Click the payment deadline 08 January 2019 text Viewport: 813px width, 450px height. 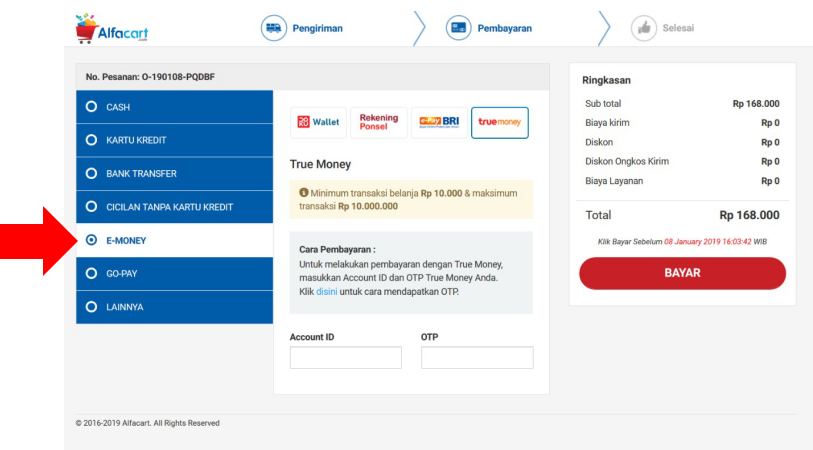(x=708, y=242)
